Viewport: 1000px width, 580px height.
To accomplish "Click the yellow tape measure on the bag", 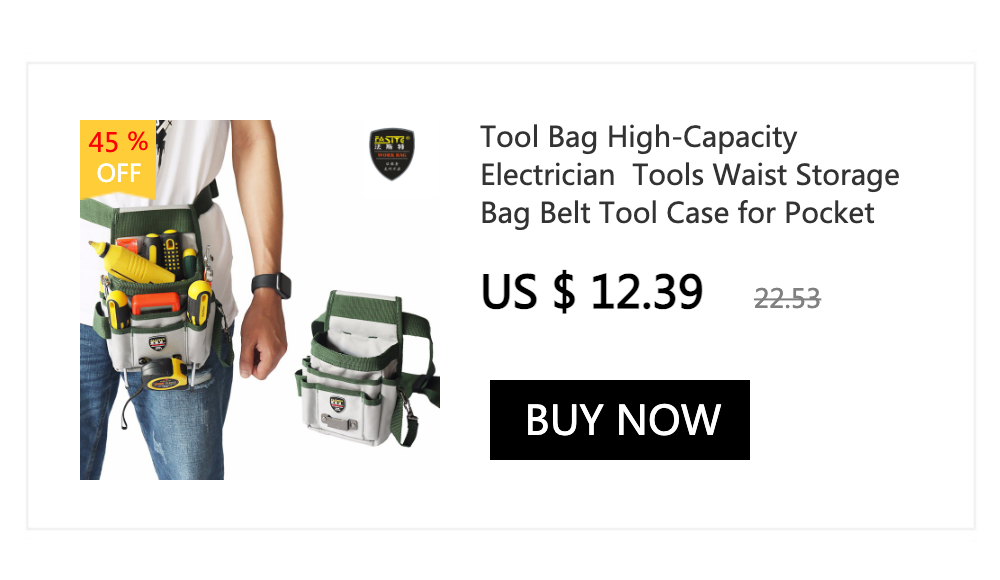I will point(166,376).
